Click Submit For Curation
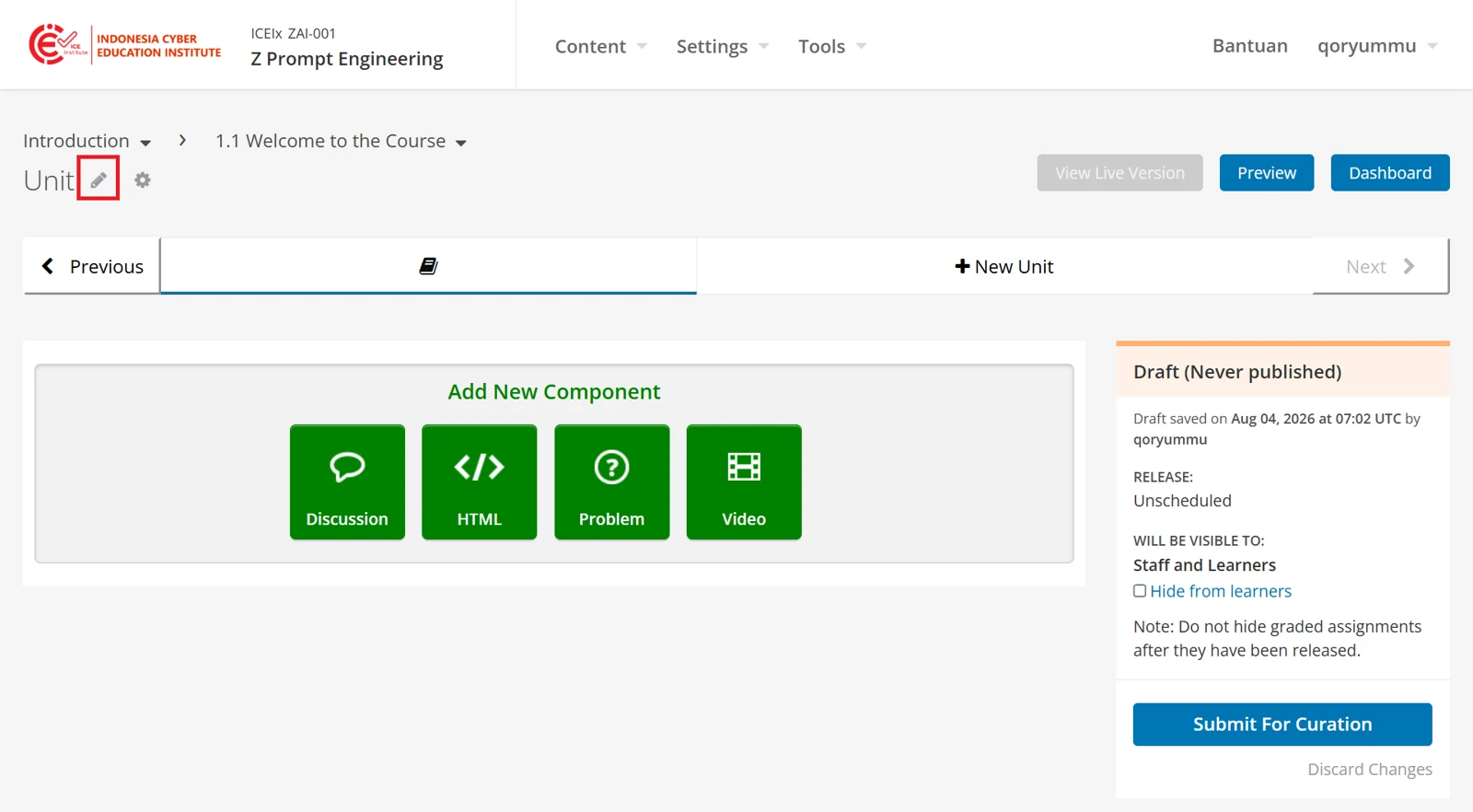 tap(1282, 725)
